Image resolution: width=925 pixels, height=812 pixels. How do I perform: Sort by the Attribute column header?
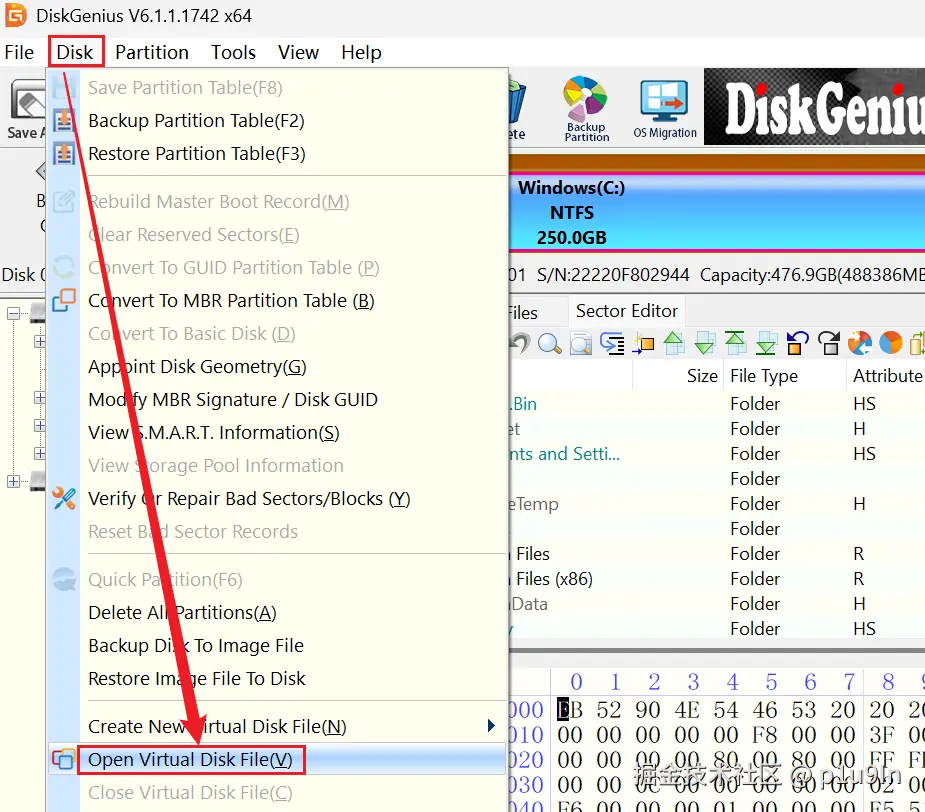click(887, 376)
